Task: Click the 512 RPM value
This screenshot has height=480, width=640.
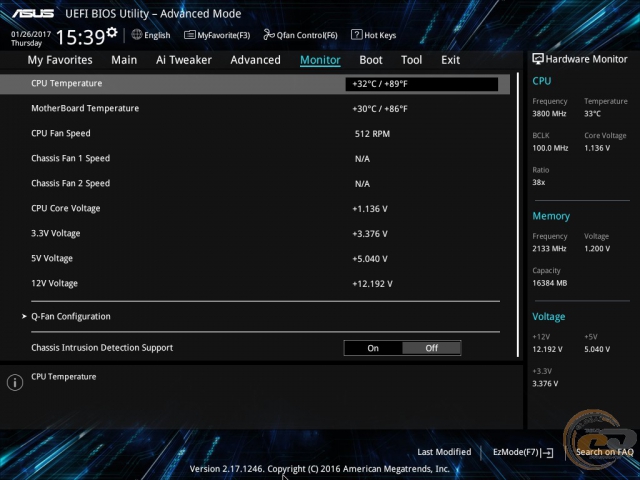Action: coord(372,134)
